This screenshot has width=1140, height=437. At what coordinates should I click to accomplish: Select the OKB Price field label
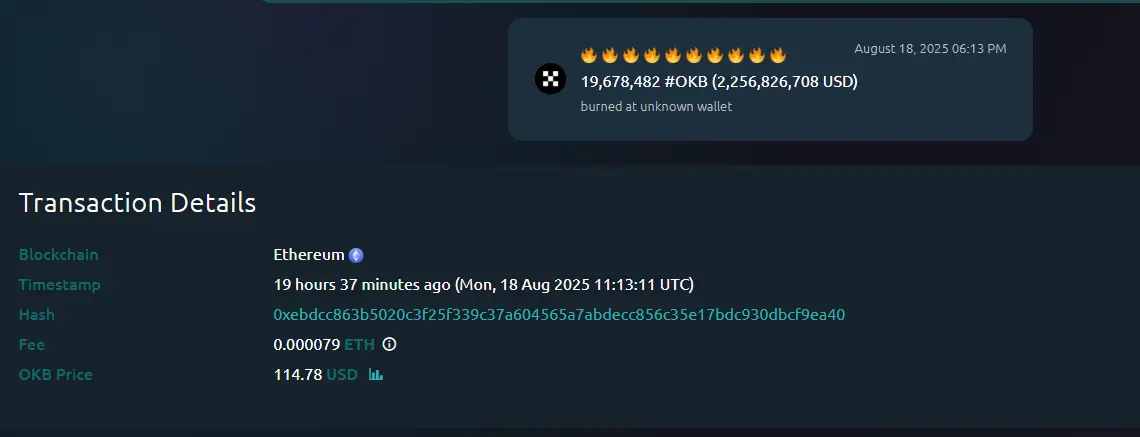[x=55, y=375]
